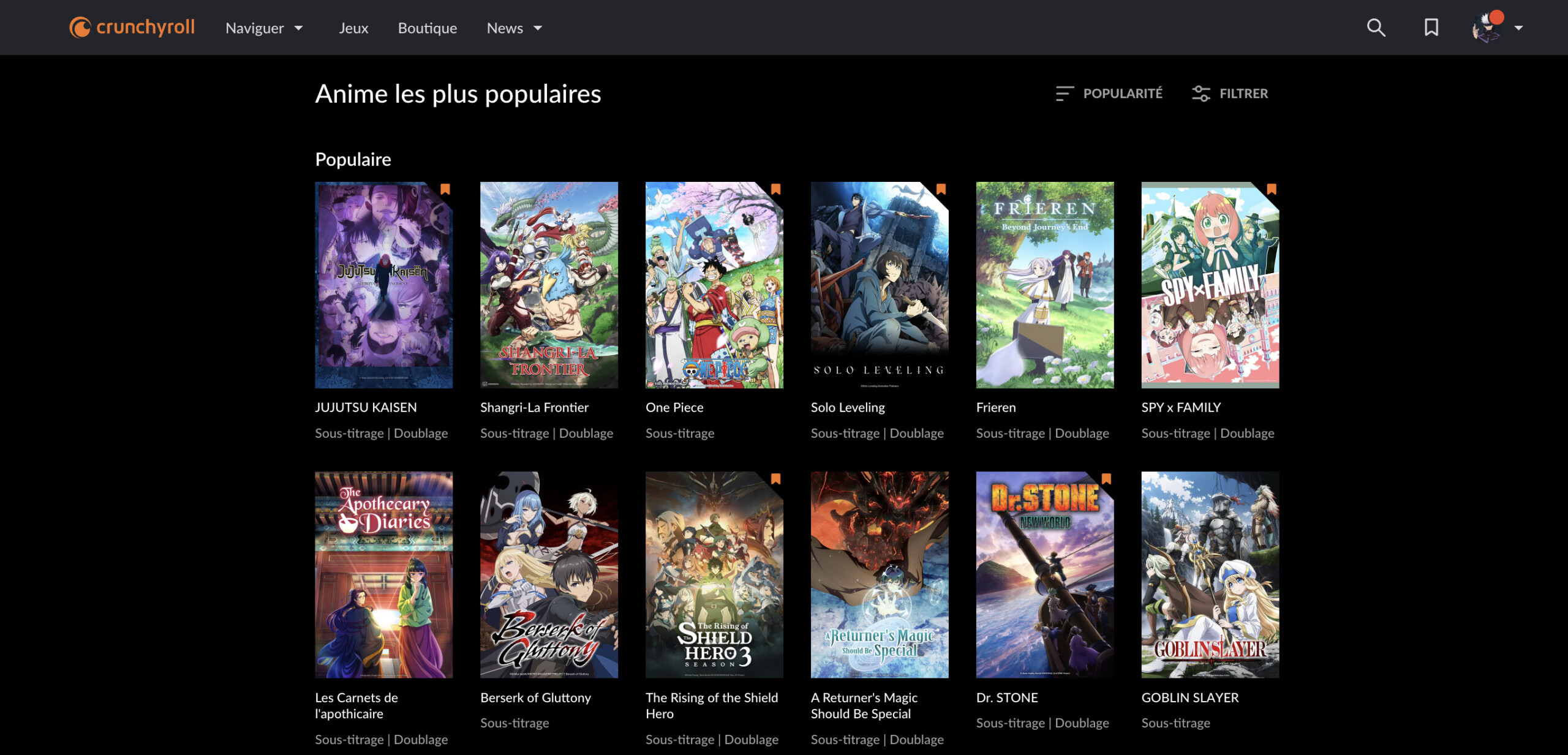Open the Boutique menu item
The height and width of the screenshot is (755, 1568).
[x=428, y=28]
